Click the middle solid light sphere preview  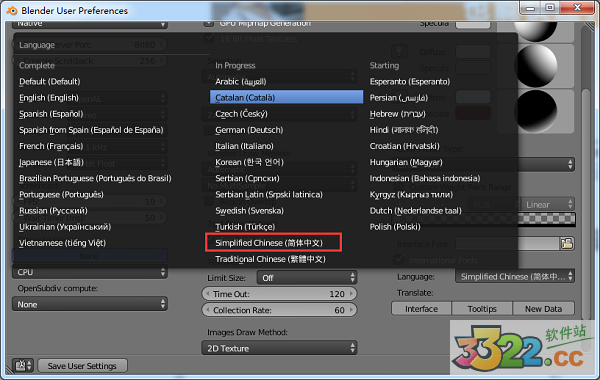(x=536, y=65)
